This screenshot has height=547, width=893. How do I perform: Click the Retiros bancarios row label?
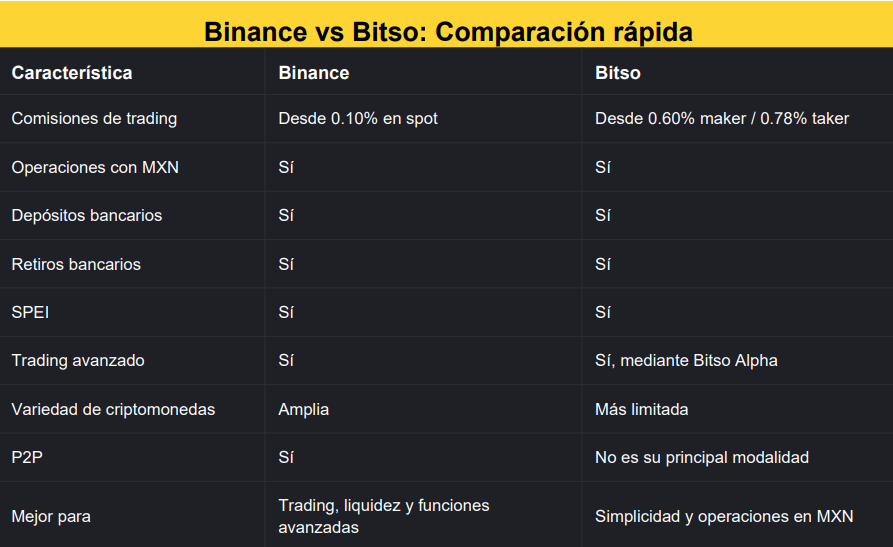76,264
